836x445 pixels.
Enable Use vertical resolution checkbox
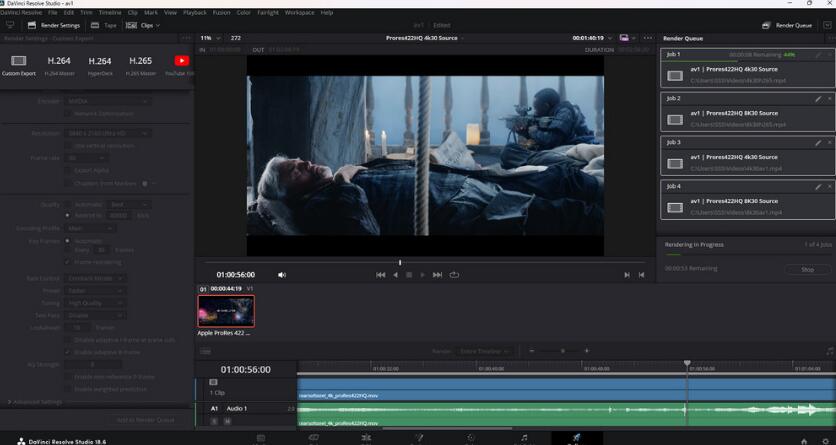68,145
